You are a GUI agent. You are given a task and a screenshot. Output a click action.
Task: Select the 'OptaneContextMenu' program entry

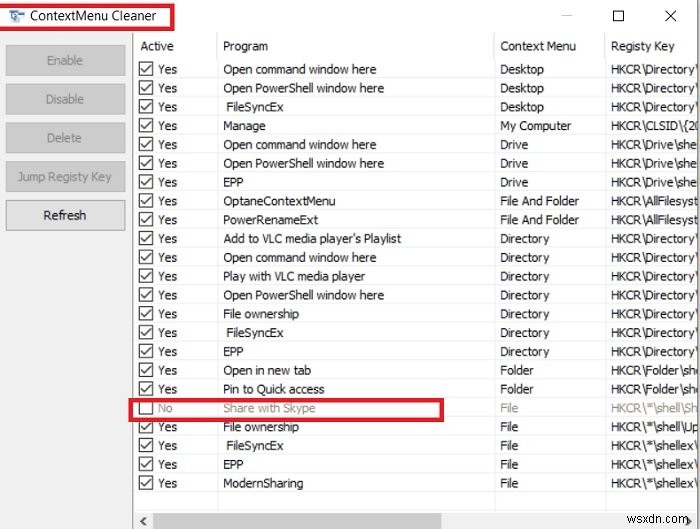click(279, 201)
